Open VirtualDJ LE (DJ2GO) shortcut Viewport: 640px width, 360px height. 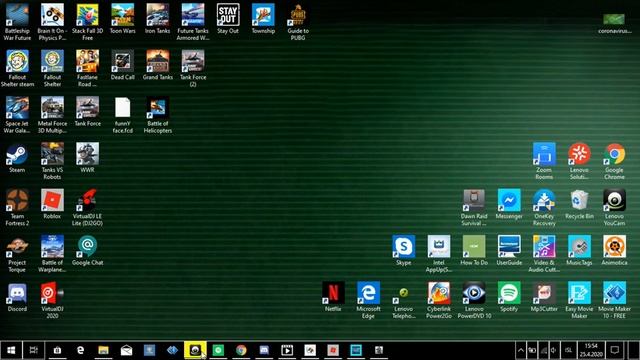pos(87,207)
